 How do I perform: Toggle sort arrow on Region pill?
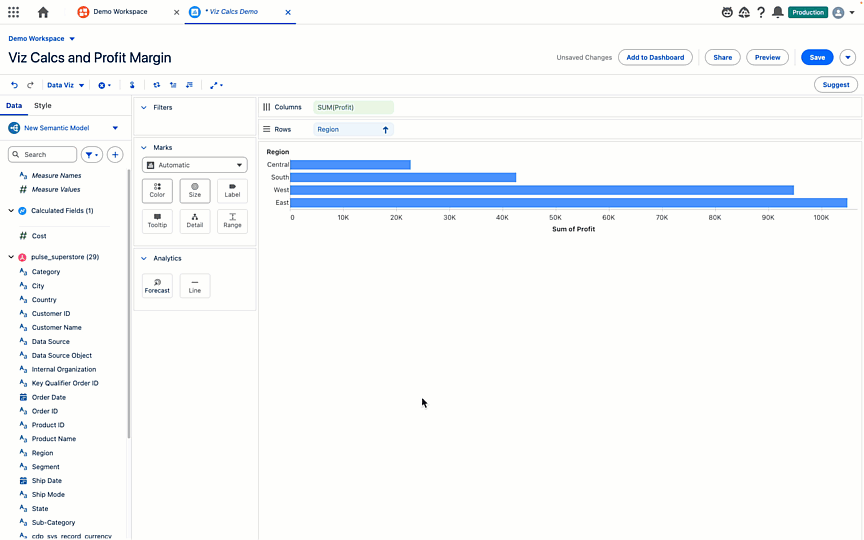[x=385, y=130]
